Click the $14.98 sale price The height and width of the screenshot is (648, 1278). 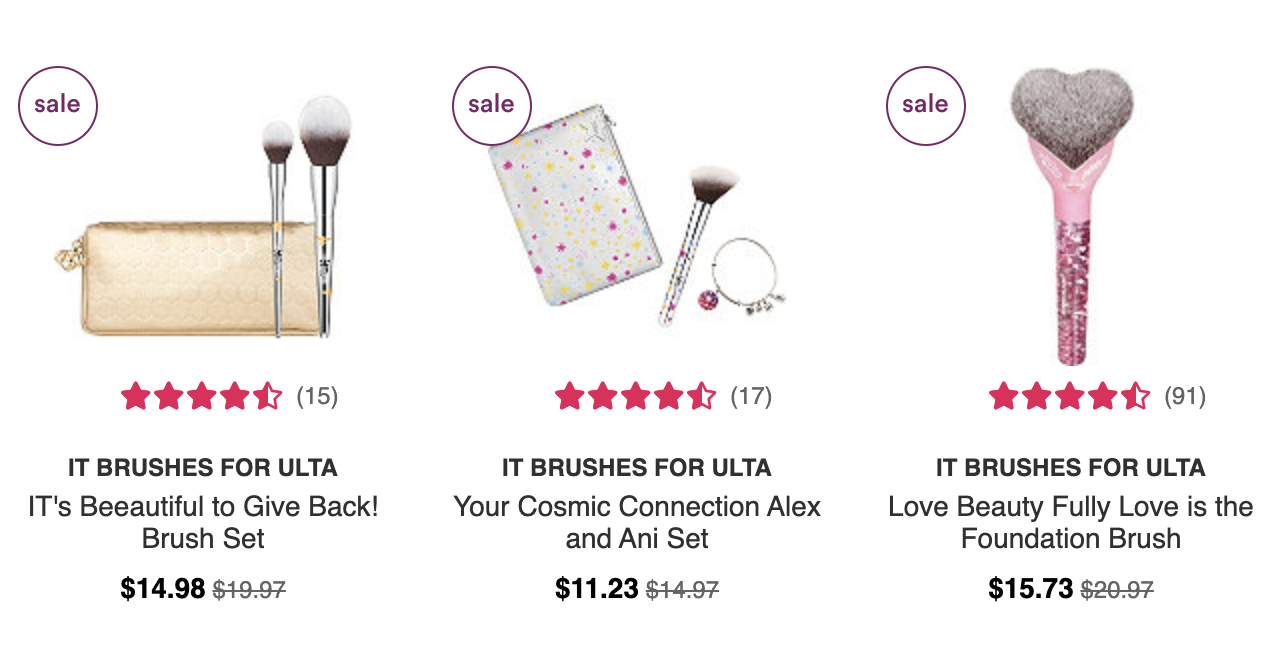pyautogui.click(x=163, y=589)
